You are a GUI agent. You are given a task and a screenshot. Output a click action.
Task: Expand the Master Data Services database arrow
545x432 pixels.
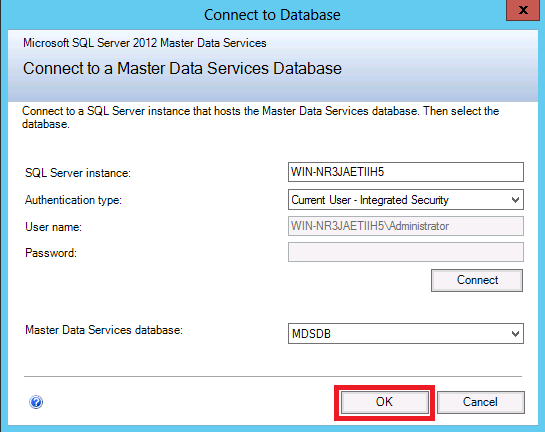515,334
